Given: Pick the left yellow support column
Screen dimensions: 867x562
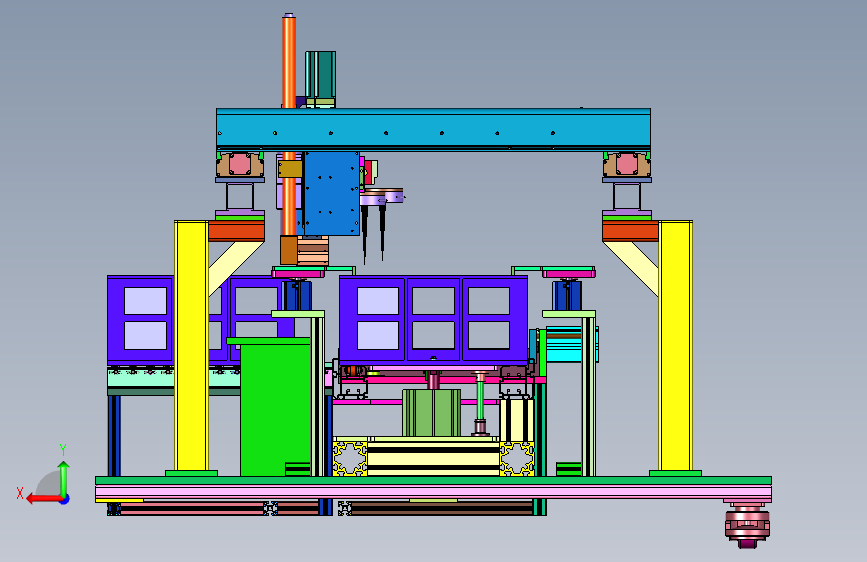Looking at the screenshot, I should 191,346.
